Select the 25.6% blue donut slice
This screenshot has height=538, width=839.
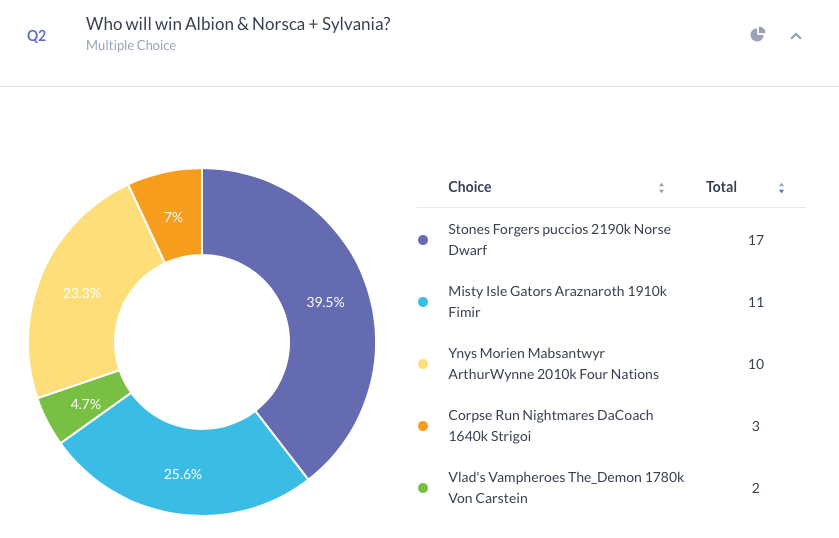[183, 473]
